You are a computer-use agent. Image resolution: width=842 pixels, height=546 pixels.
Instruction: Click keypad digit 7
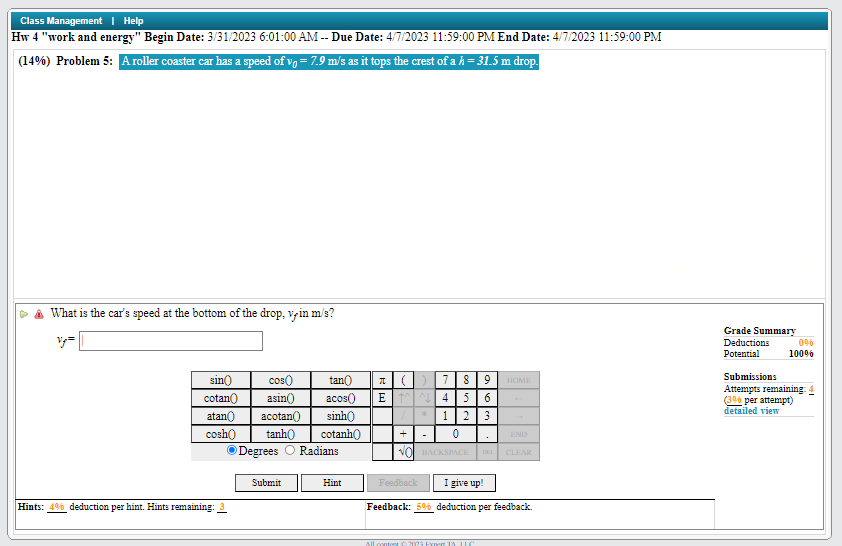(x=445, y=380)
